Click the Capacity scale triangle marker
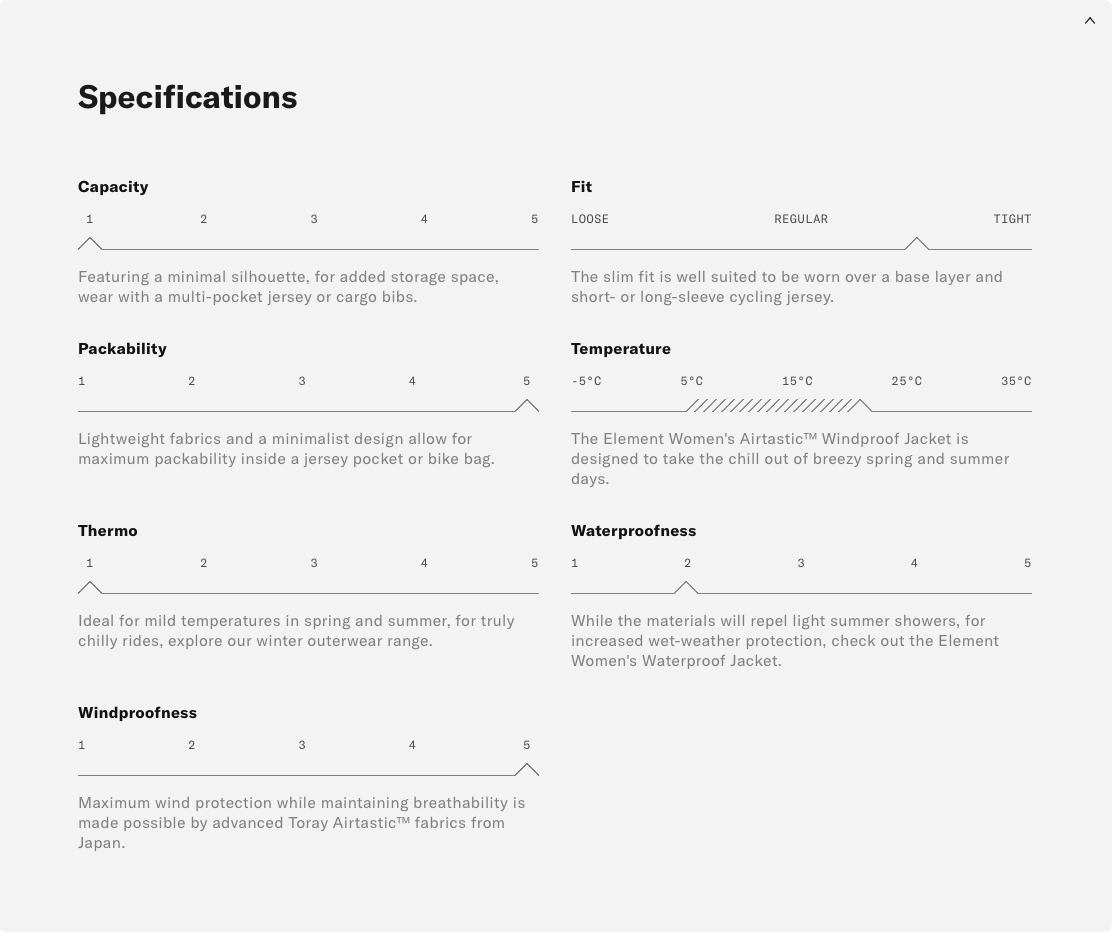The image size is (1112, 940). [90, 244]
